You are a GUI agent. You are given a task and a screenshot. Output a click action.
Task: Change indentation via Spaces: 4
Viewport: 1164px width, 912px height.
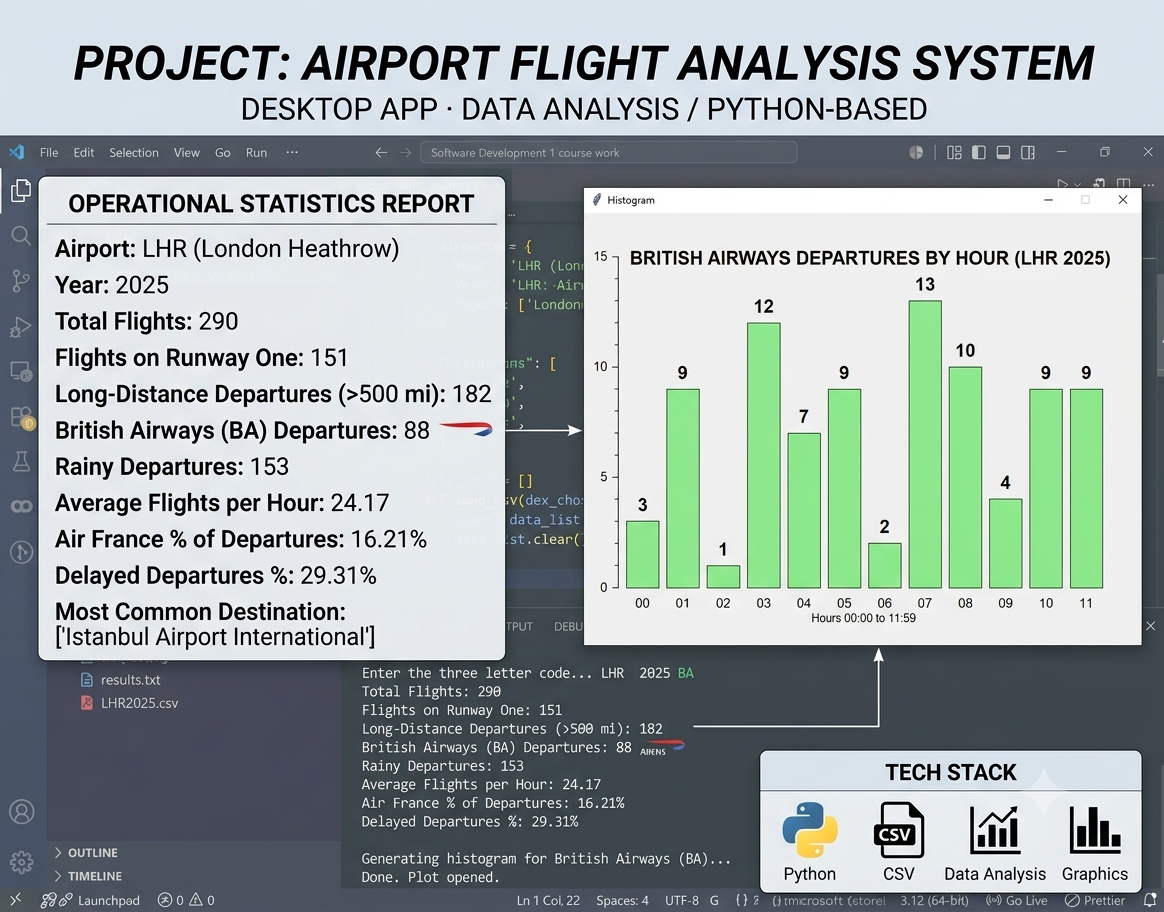point(622,900)
